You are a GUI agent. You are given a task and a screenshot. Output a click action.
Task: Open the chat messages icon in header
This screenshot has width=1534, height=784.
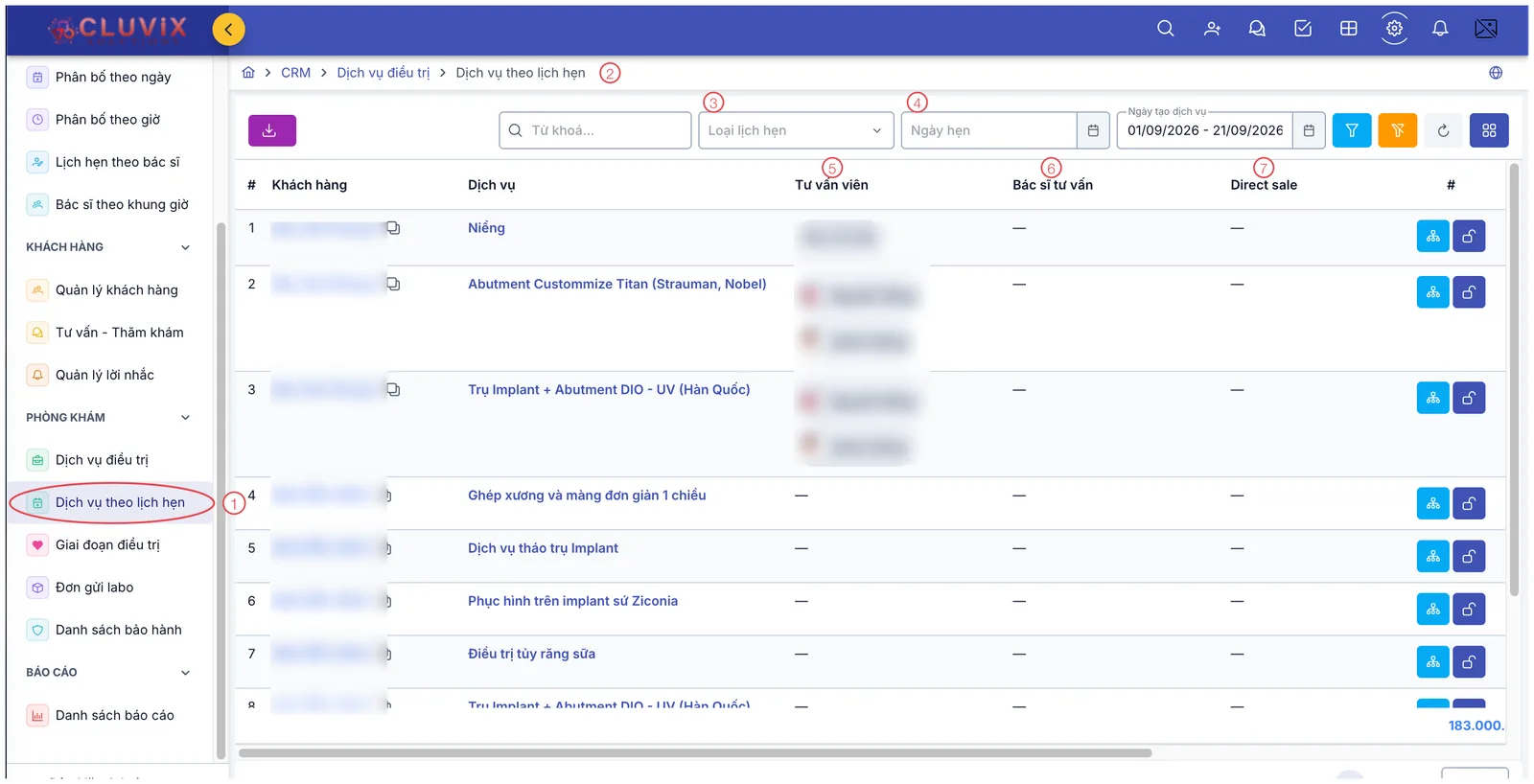click(x=1257, y=29)
